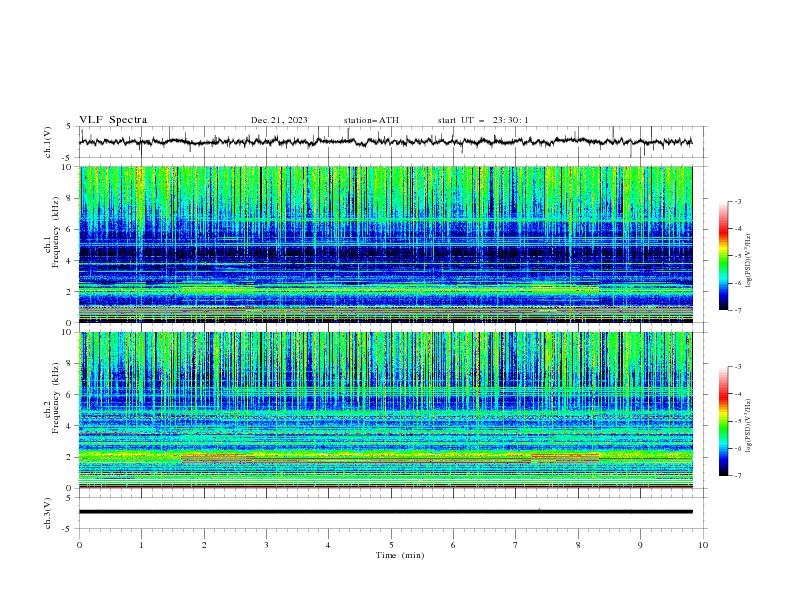Click the ch.2 "Frequency (kHz)" axis label
Screen dimensions: 792x612
56,398
